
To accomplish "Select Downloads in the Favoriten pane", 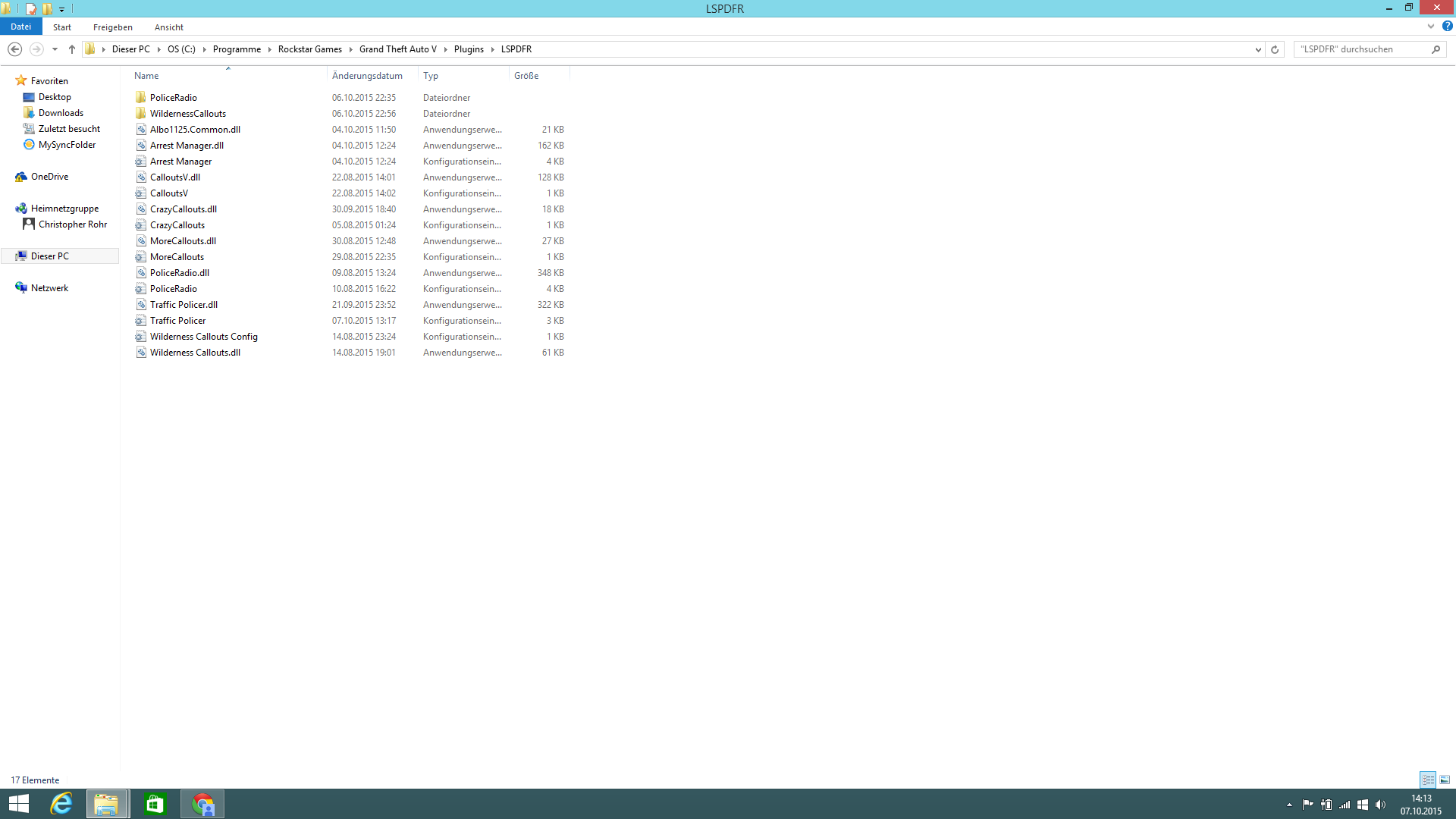I will pyautogui.click(x=61, y=113).
